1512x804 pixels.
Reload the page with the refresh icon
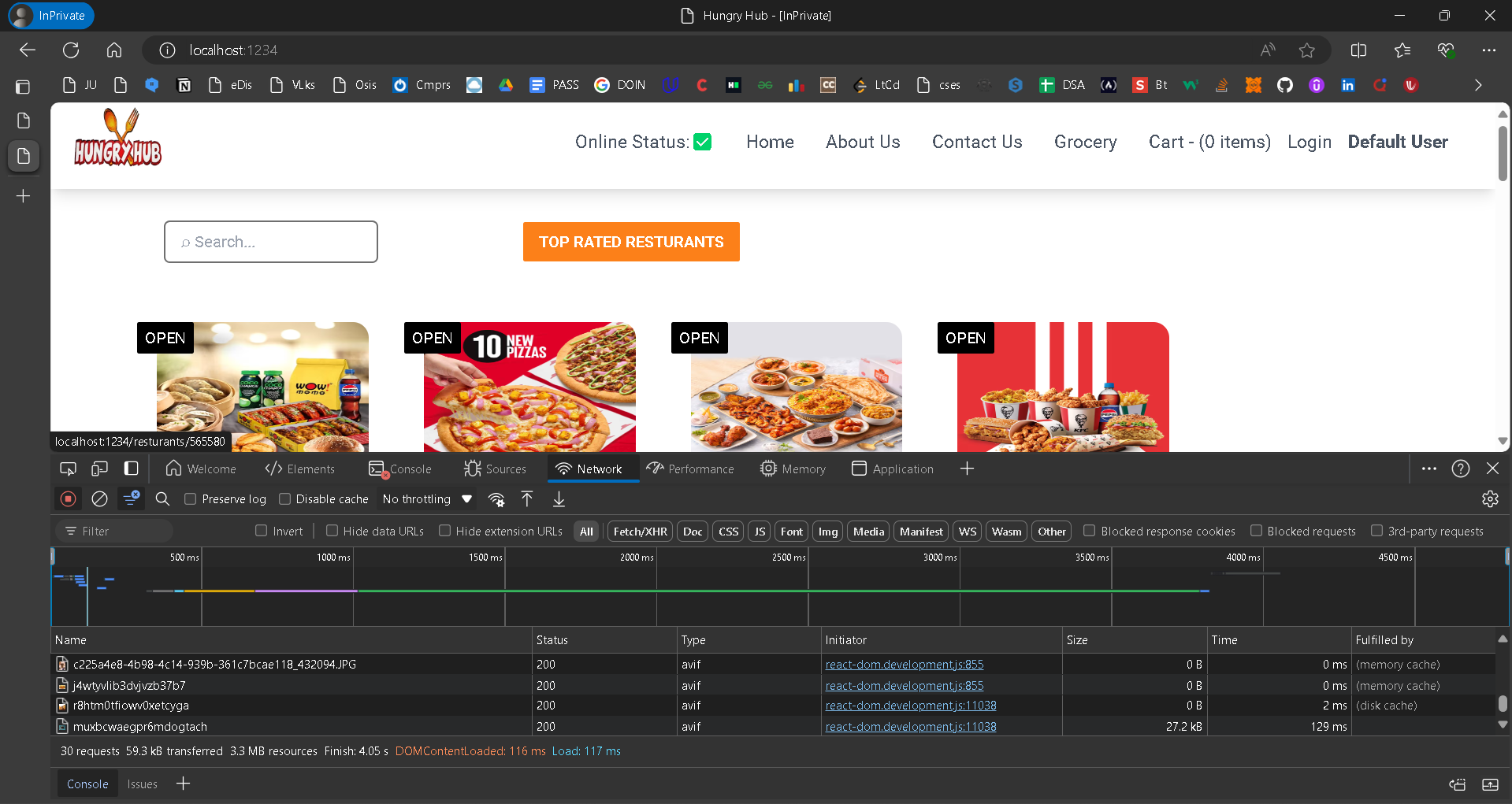pos(71,50)
